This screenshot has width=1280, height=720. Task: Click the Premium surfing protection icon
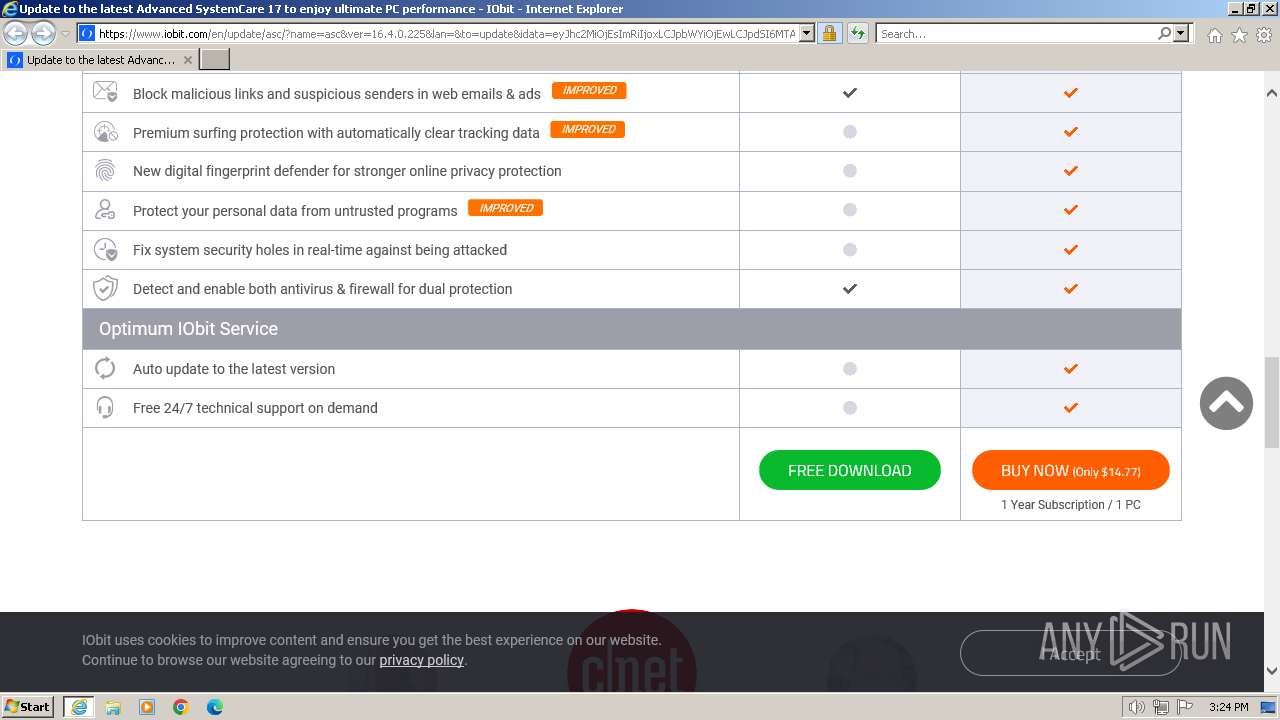pos(105,132)
